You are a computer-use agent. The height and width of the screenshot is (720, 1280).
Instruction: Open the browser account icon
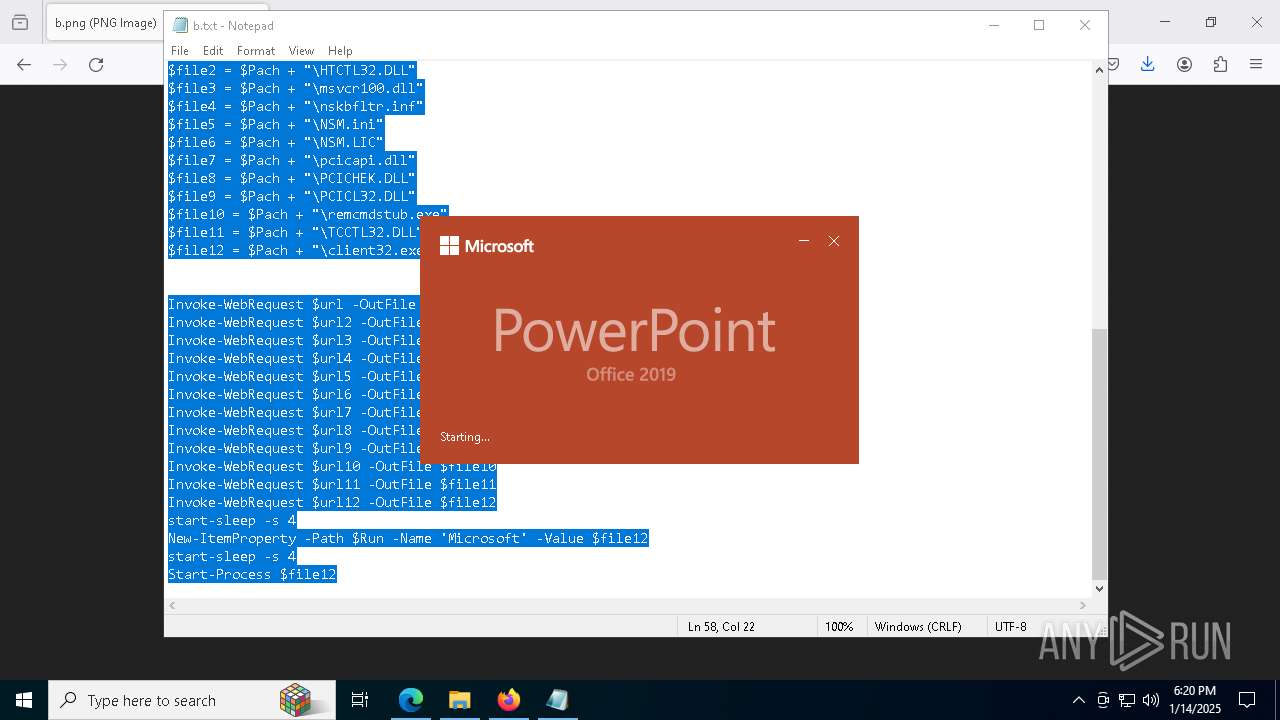point(1184,64)
